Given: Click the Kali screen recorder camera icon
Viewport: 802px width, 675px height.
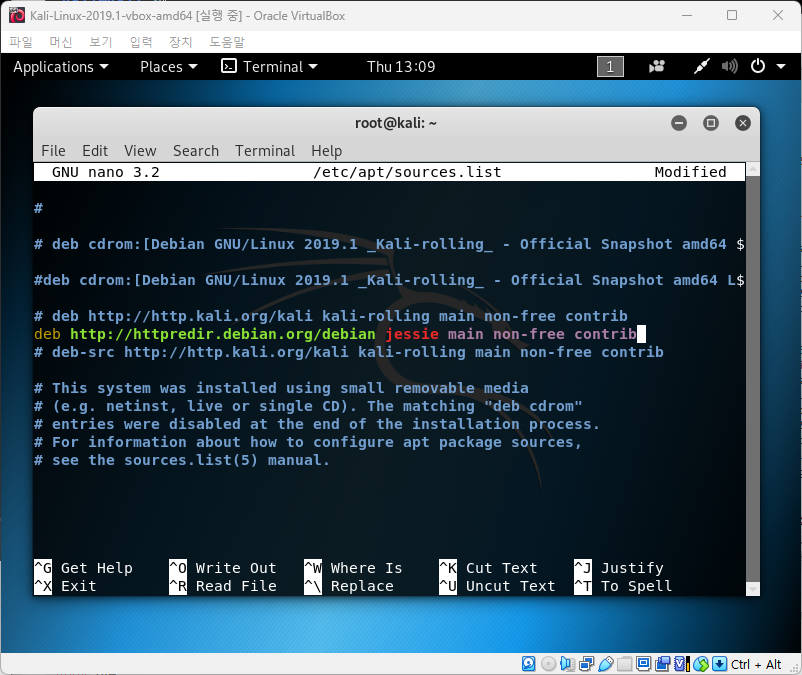Looking at the screenshot, I should point(657,66).
